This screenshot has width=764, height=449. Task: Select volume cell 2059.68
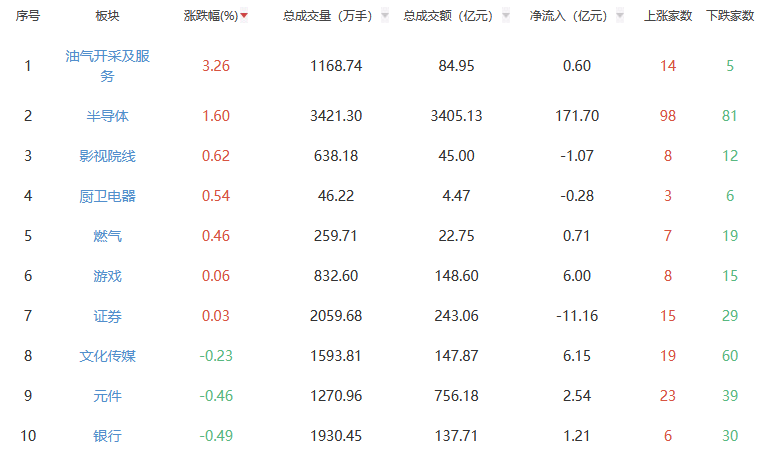click(336, 316)
